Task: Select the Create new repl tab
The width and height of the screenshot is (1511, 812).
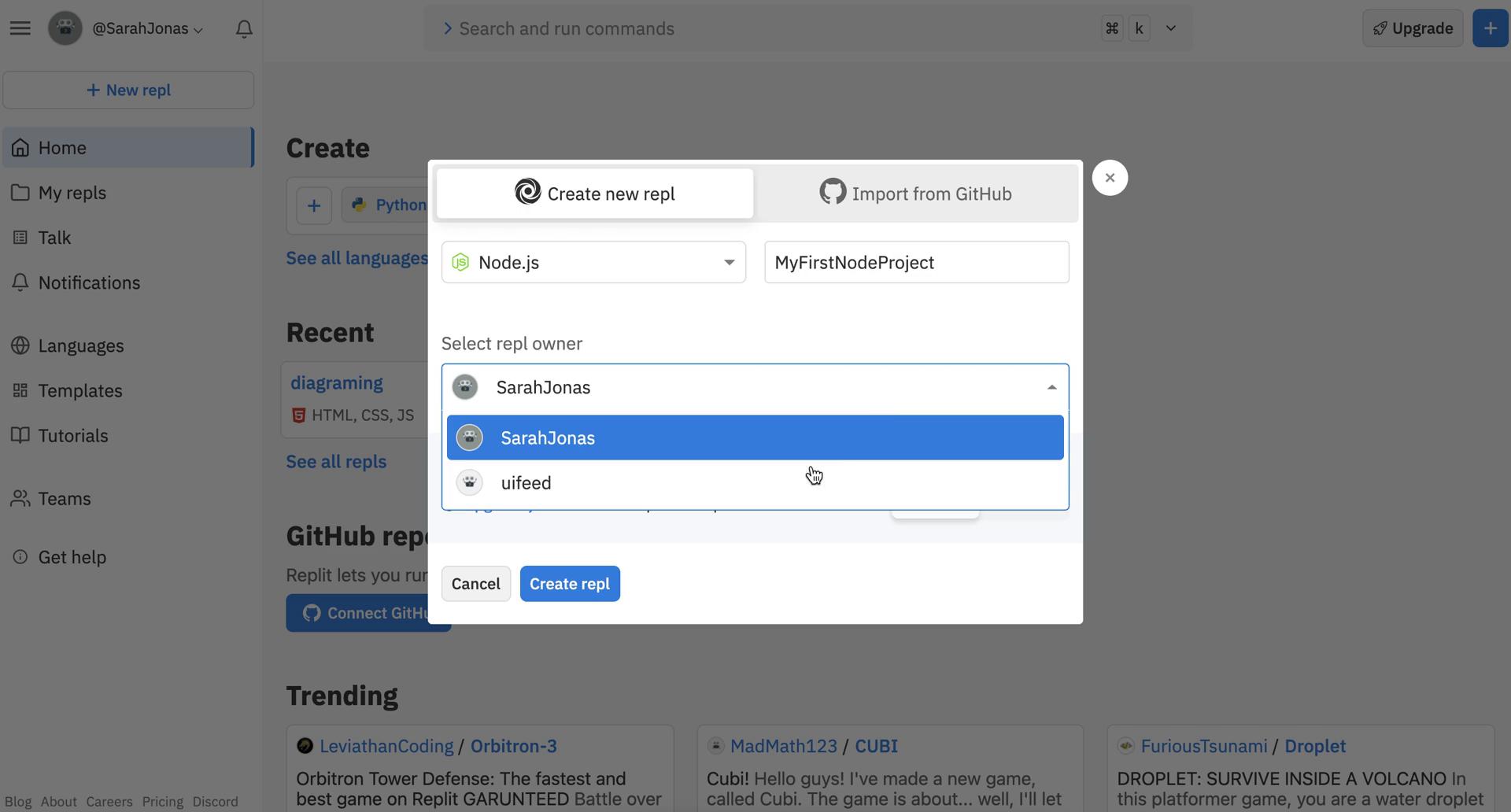Action: (x=595, y=194)
